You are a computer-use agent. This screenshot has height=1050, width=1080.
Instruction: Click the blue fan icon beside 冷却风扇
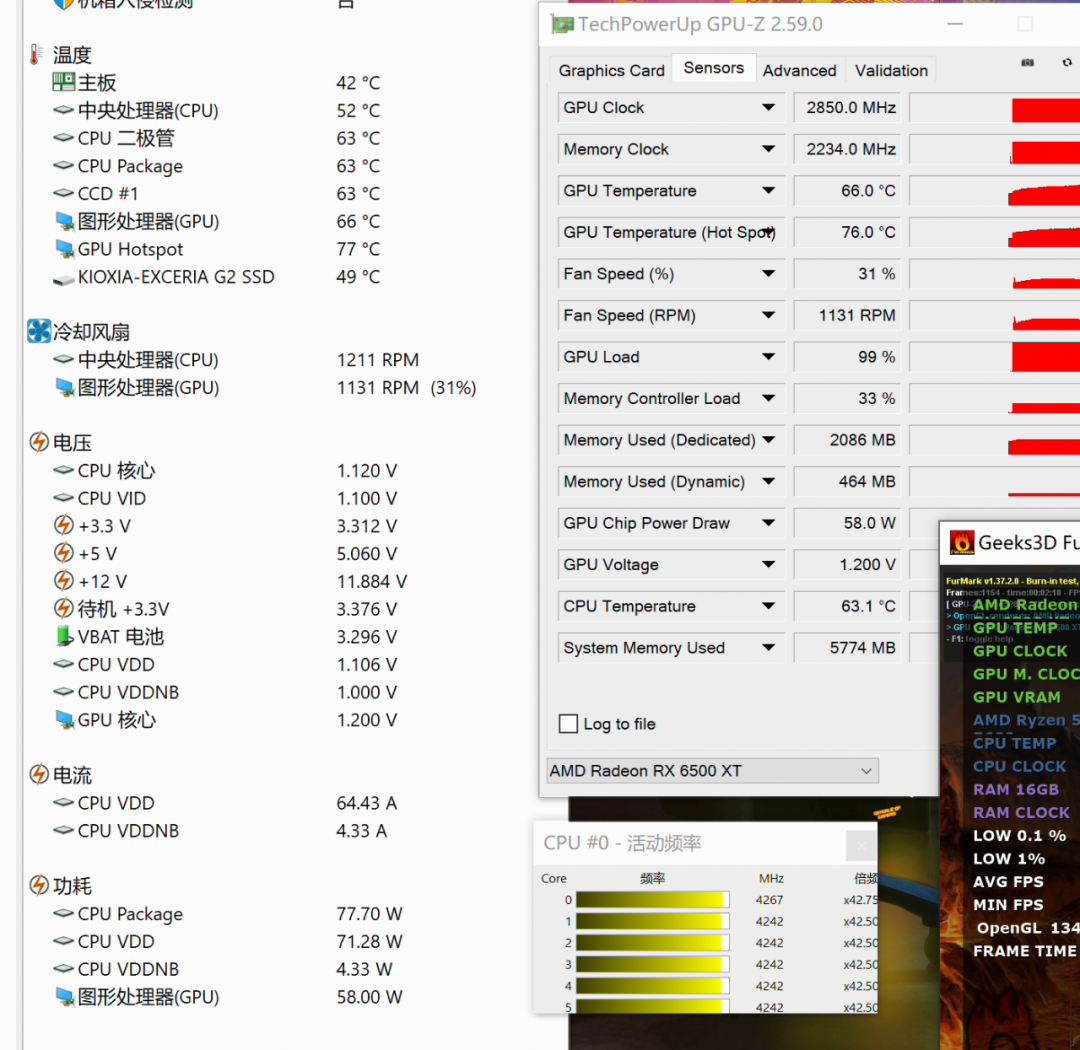tap(39, 331)
